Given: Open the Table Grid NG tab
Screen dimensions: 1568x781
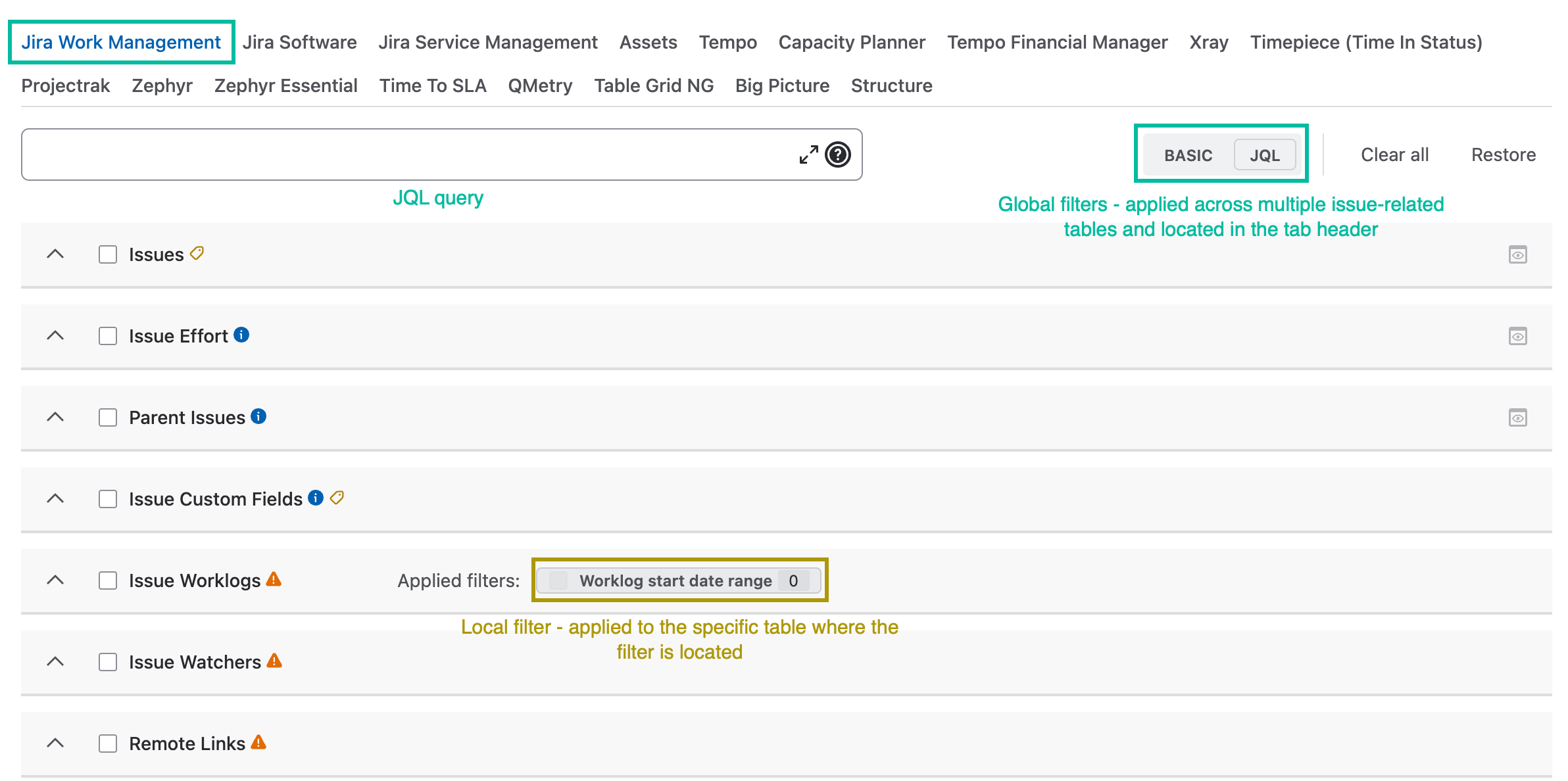Looking at the screenshot, I should pos(654,85).
